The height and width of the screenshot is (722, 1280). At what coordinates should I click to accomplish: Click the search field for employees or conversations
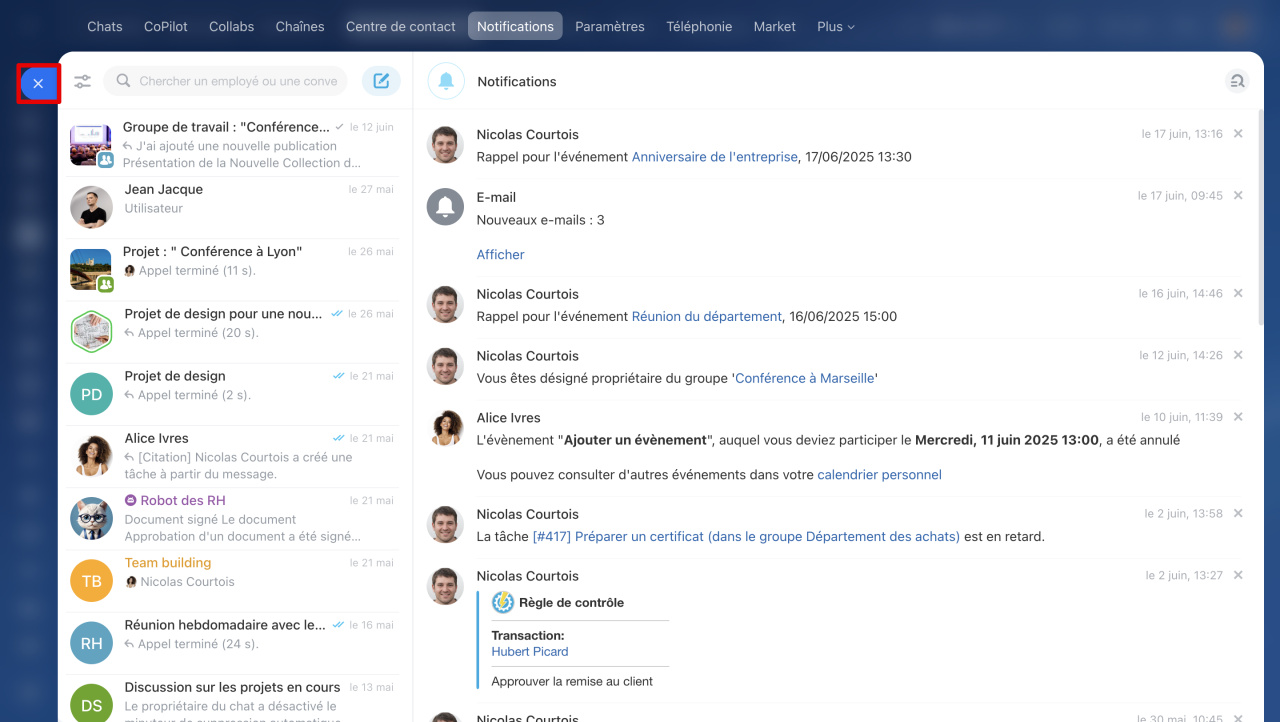click(226, 81)
